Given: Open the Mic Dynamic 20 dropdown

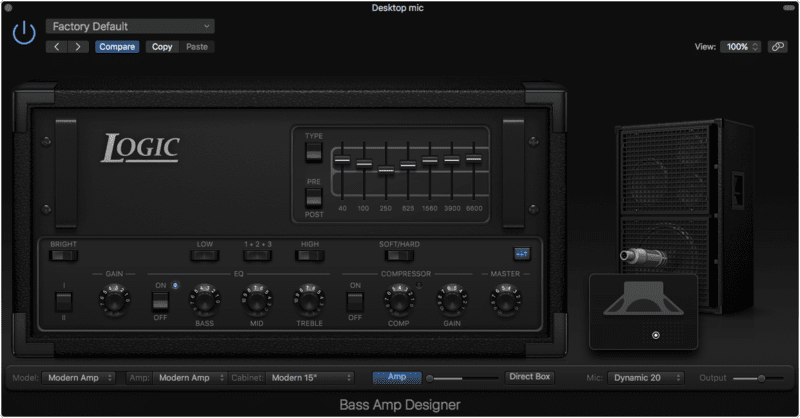Looking at the screenshot, I should (645, 378).
